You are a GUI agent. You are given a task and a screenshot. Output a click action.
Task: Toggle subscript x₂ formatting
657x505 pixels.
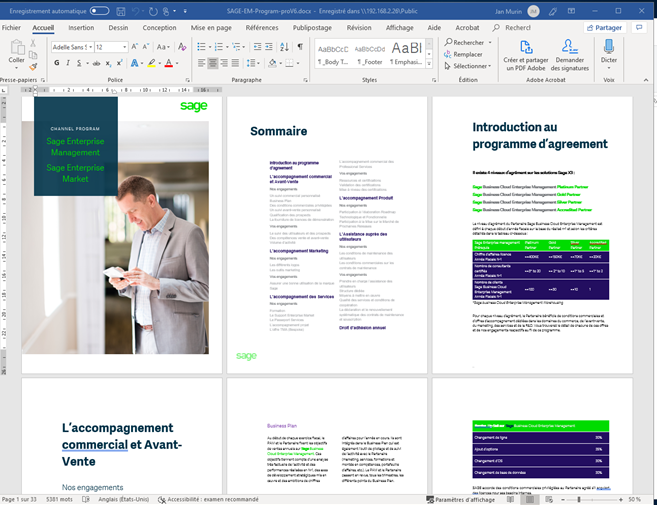[108, 63]
